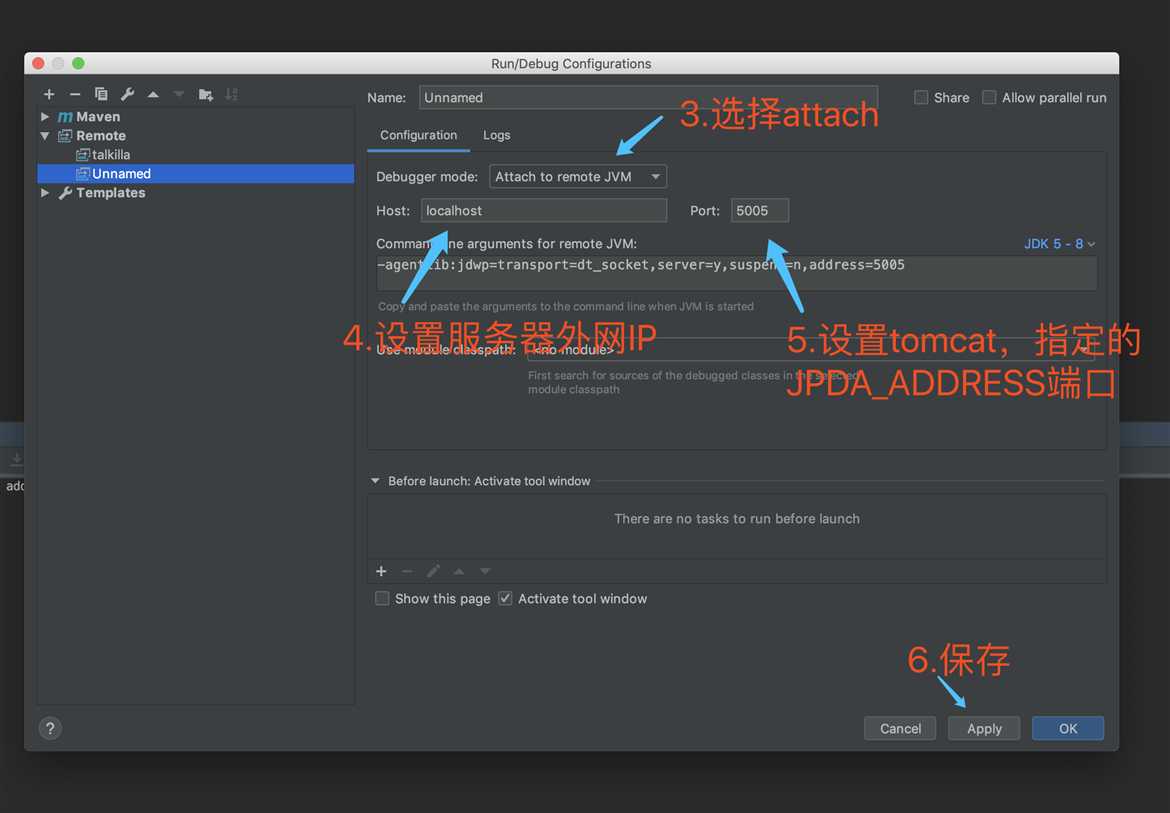The height and width of the screenshot is (813, 1170).
Task: Sort configurations alphabetically
Action: 231,94
